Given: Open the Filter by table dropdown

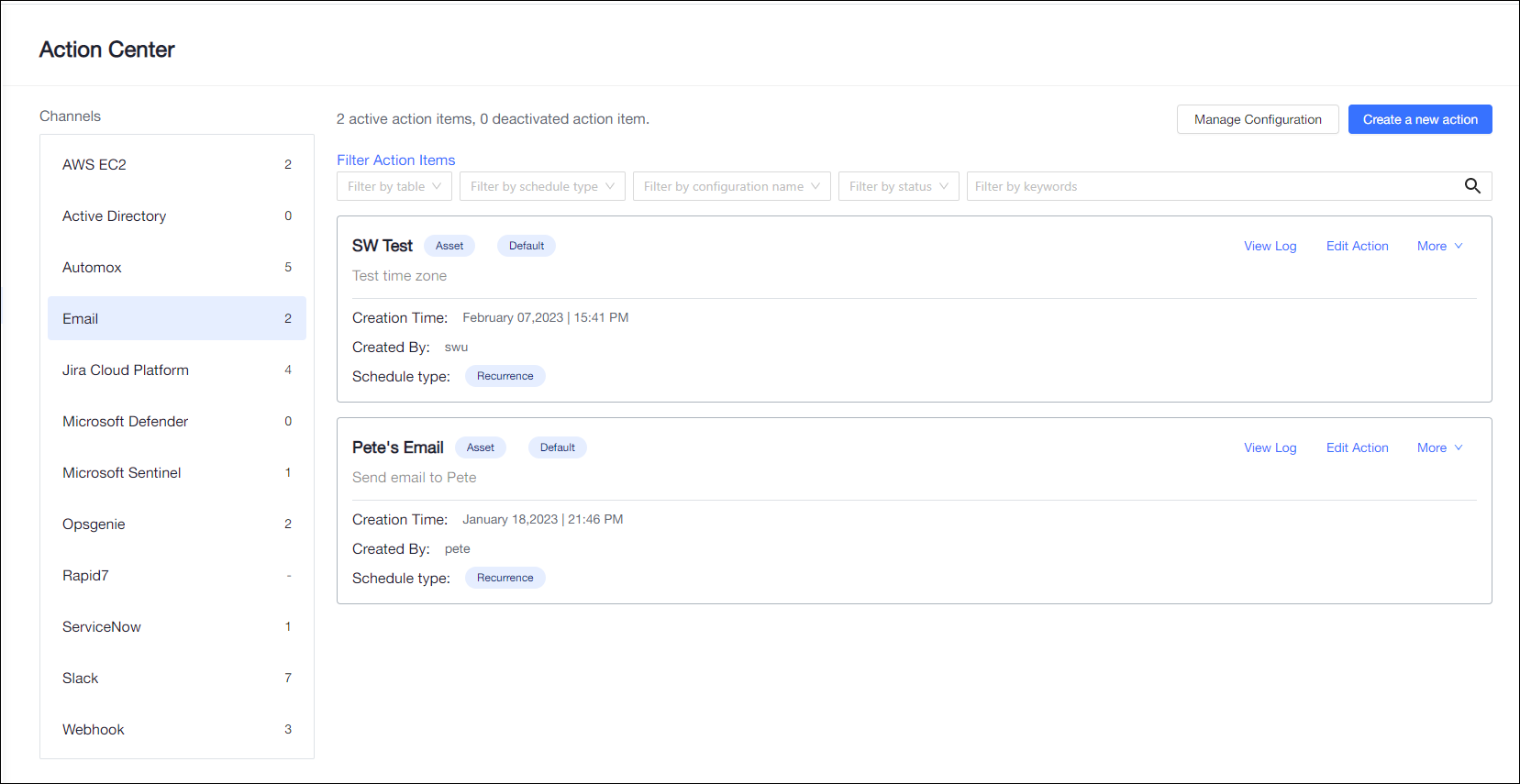Looking at the screenshot, I should pos(394,186).
